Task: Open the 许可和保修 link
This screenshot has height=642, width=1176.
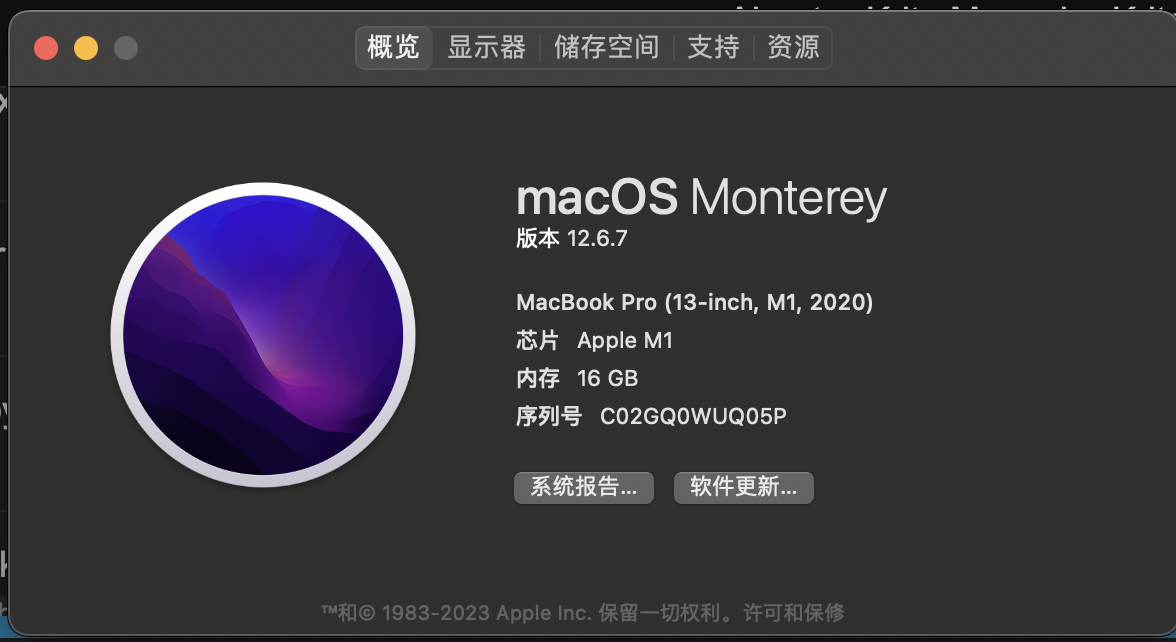Action: (x=794, y=613)
